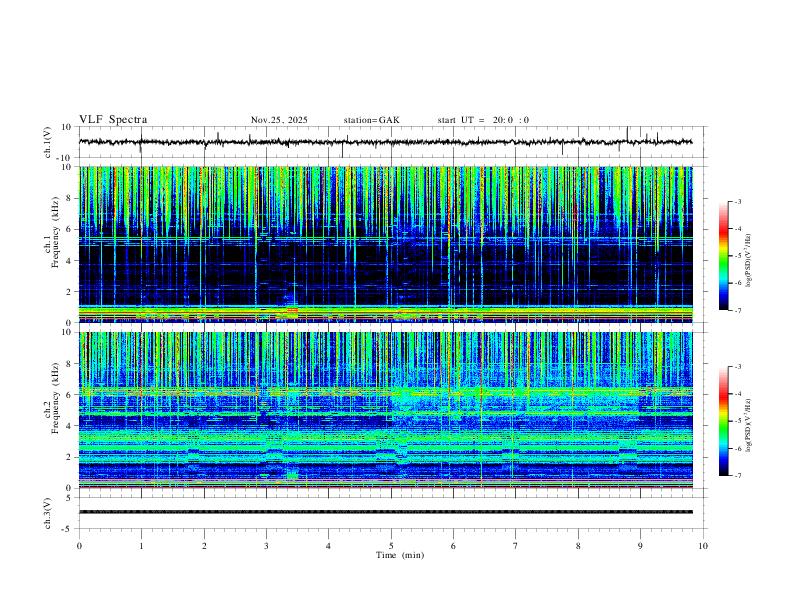This screenshot has height=612, width=792.
Task: Click the "ch.3(V)" axis label
Action: pos(48,514)
